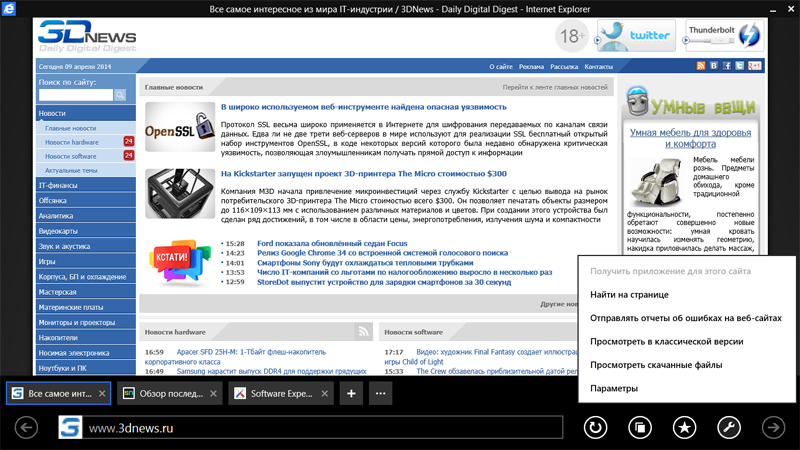Open 'Игры' sidebar category
The image size is (800, 450).
(86, 261)
